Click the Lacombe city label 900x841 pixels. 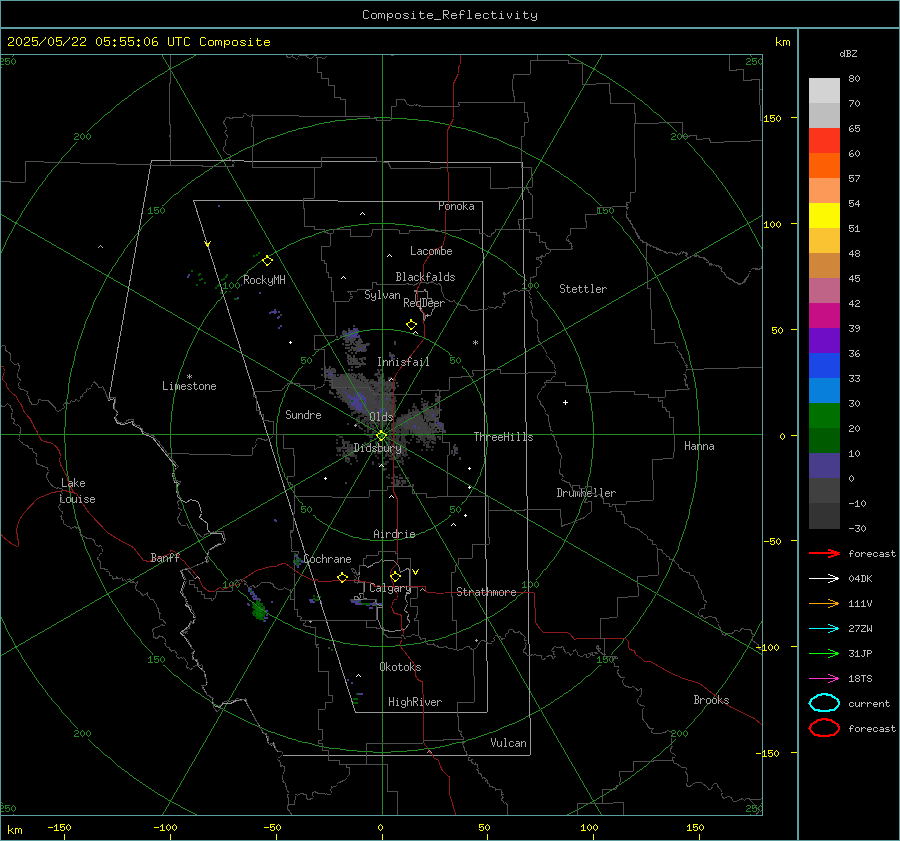(x=431, y=251)
